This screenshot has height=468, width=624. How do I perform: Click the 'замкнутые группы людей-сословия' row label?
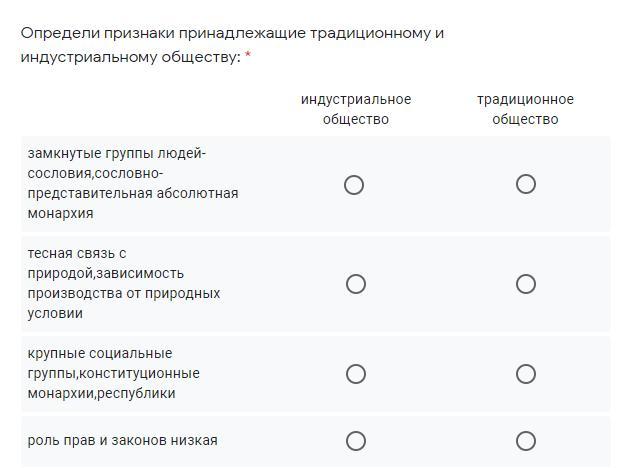(116, 154)
